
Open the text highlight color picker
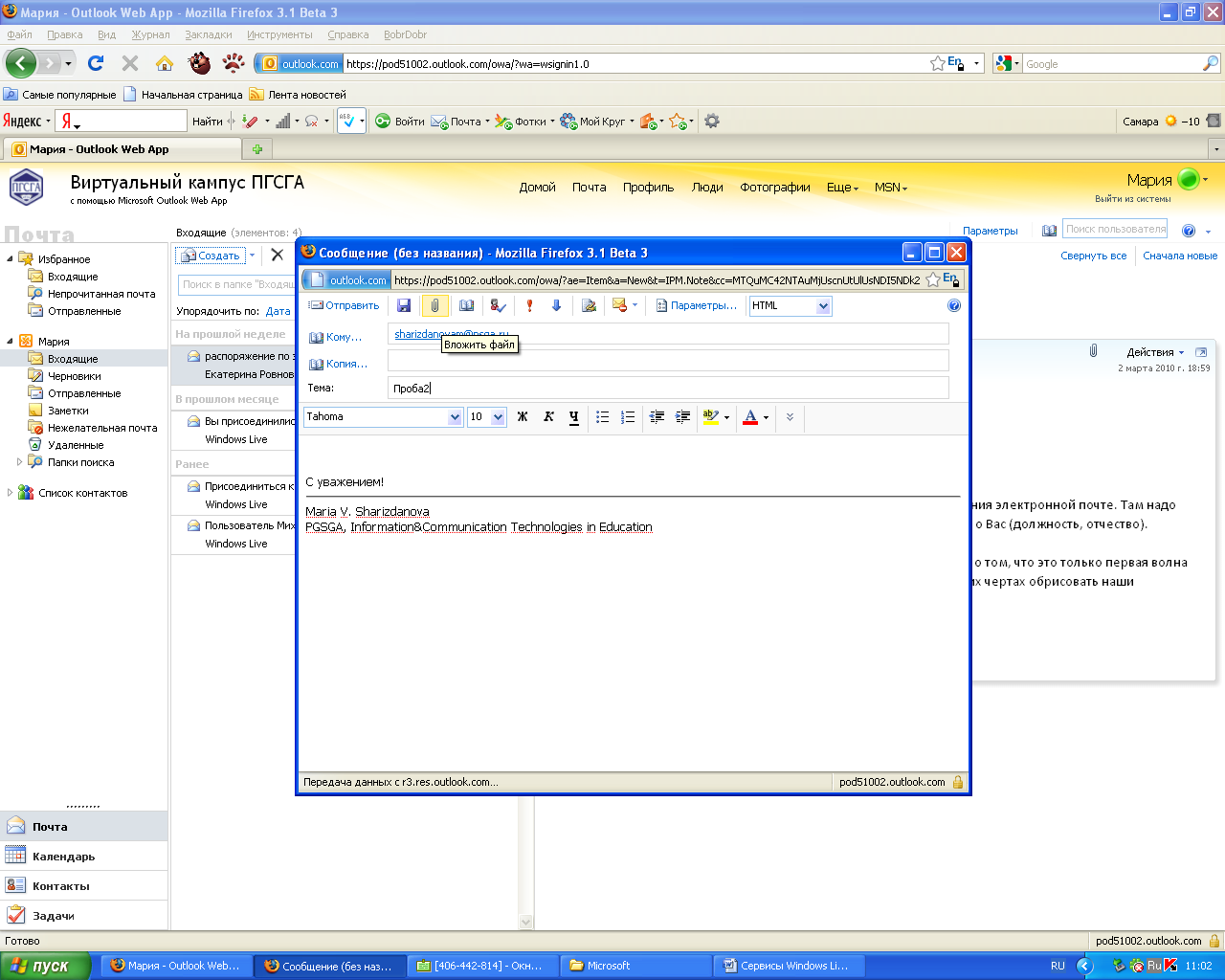[716, 416]
